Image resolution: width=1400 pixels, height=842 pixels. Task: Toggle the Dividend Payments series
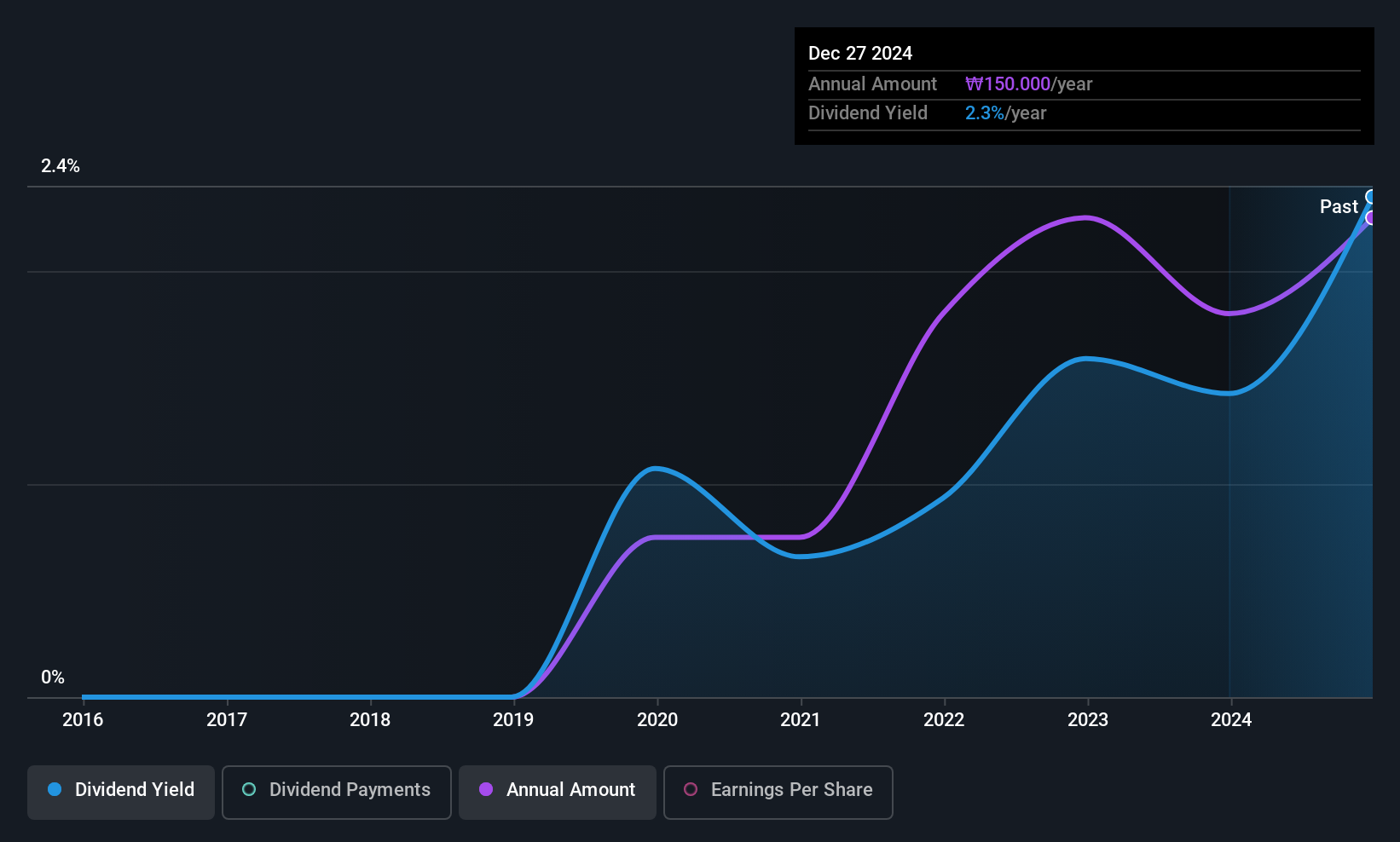(336, 793)
